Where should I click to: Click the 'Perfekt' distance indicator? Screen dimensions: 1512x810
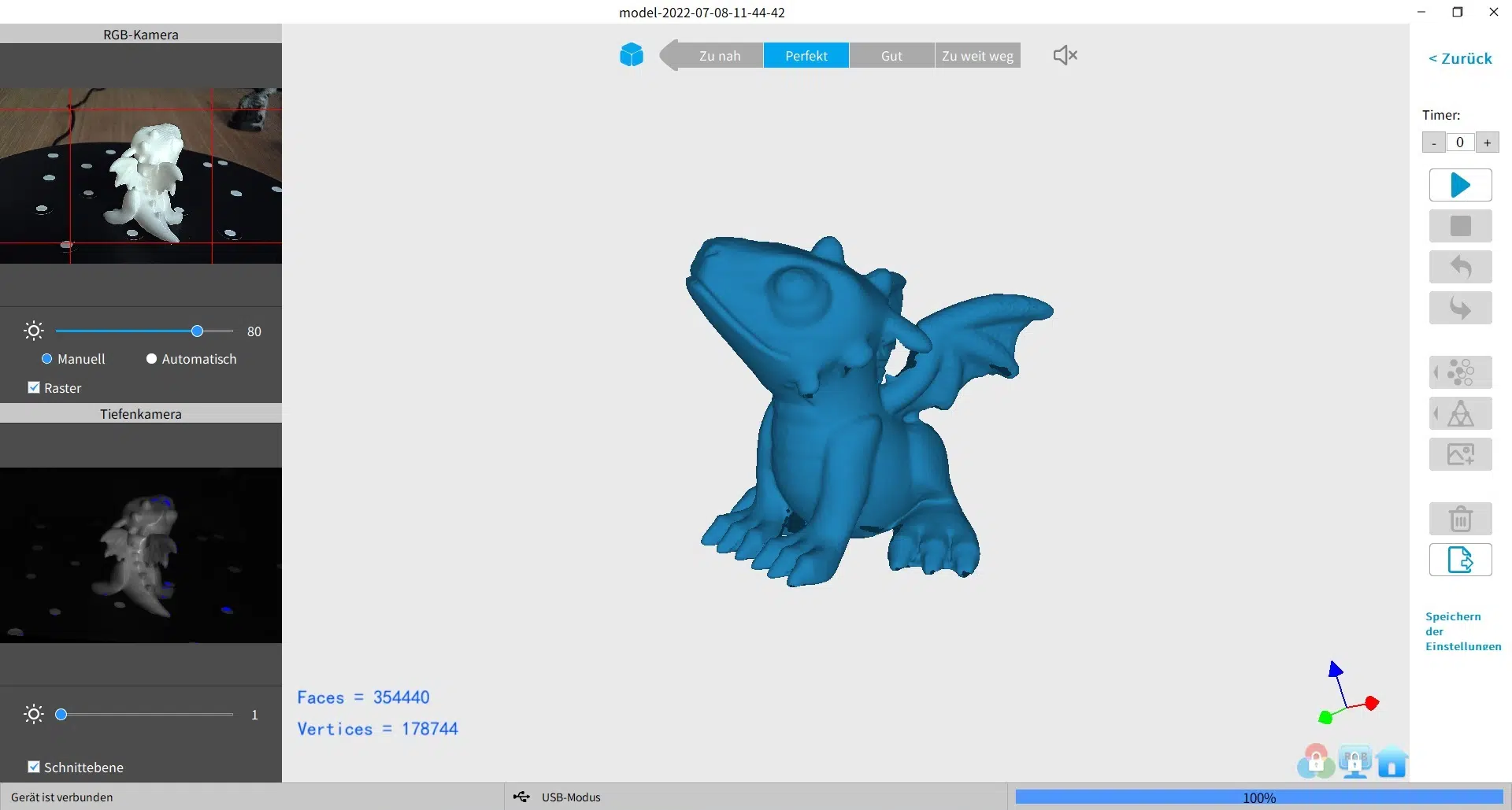pos(806,56)
